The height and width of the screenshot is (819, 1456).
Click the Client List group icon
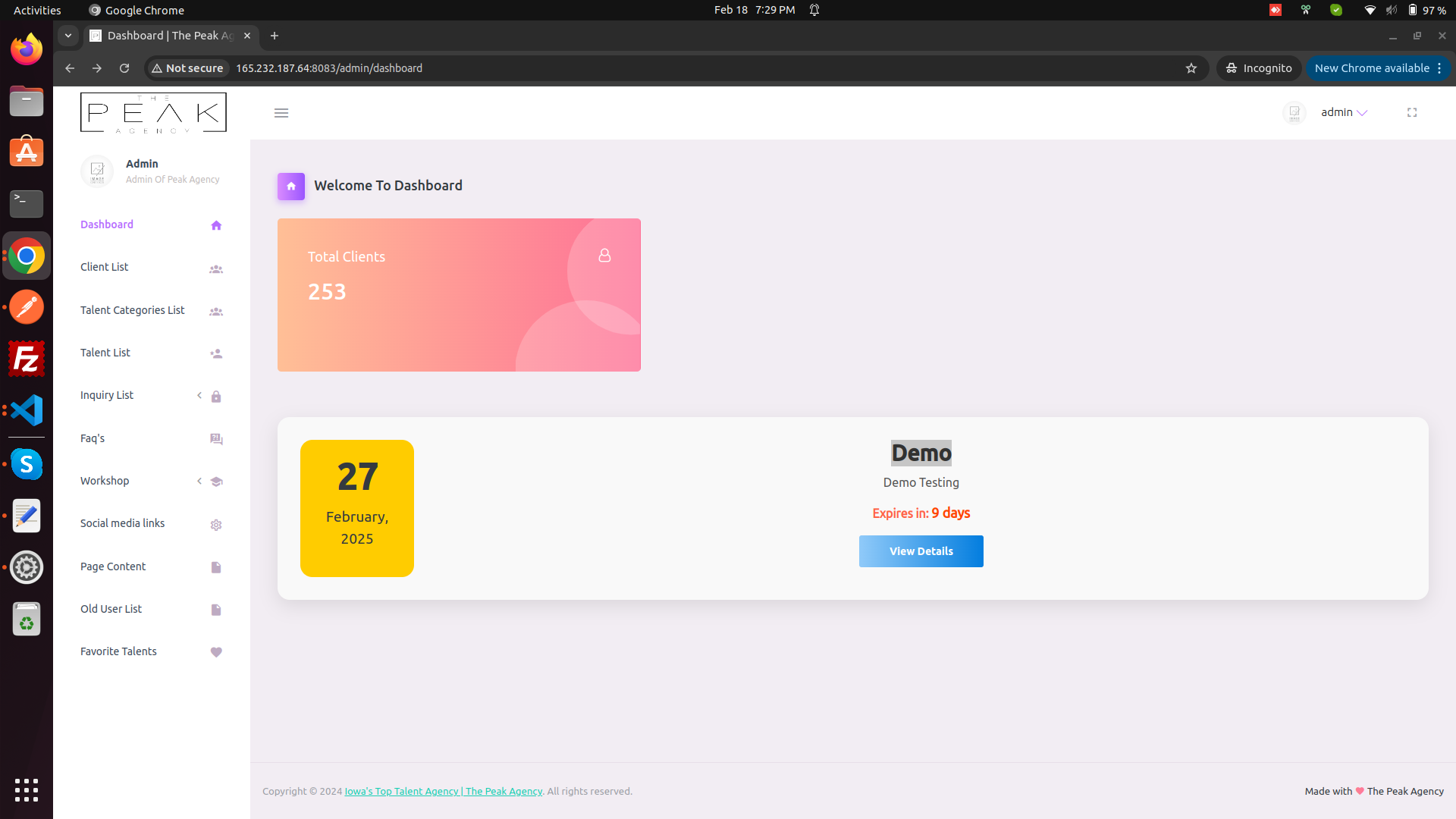pyautogui.click(x=216, y=268)
